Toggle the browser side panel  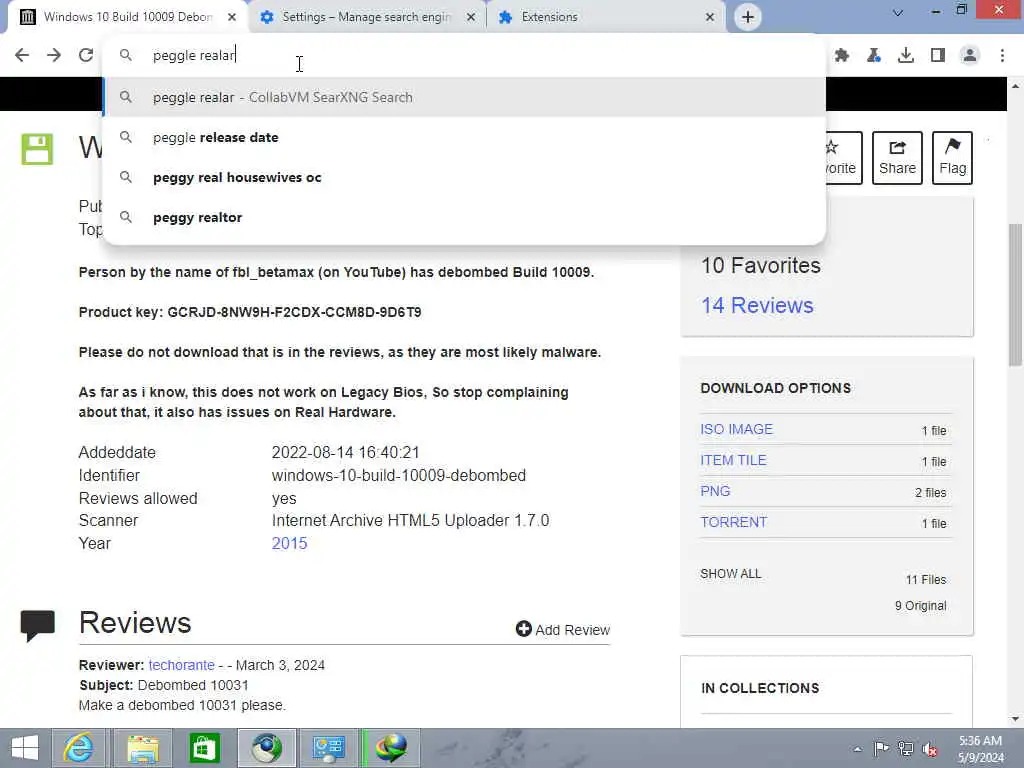938,56
